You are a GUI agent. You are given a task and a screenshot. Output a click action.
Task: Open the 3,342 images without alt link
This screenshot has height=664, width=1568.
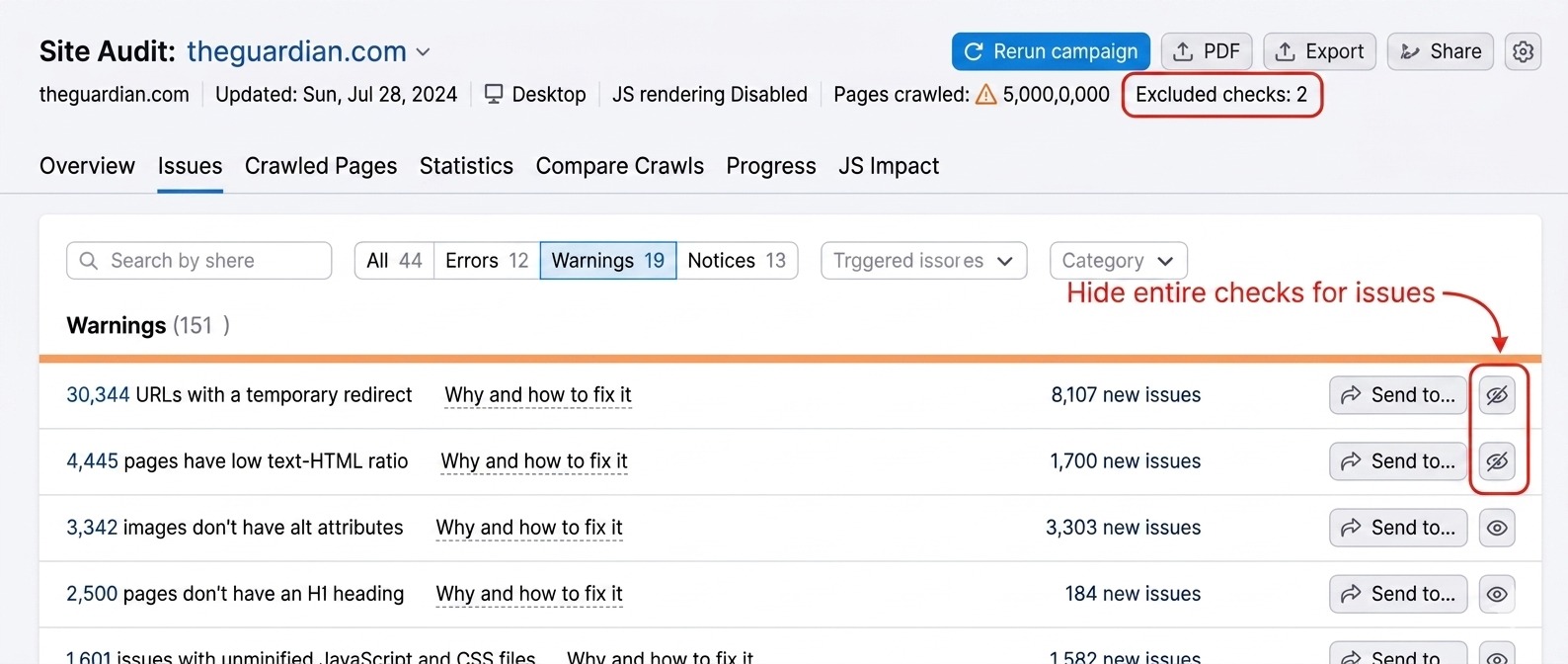pyautogui.click(x=92, y=528)
